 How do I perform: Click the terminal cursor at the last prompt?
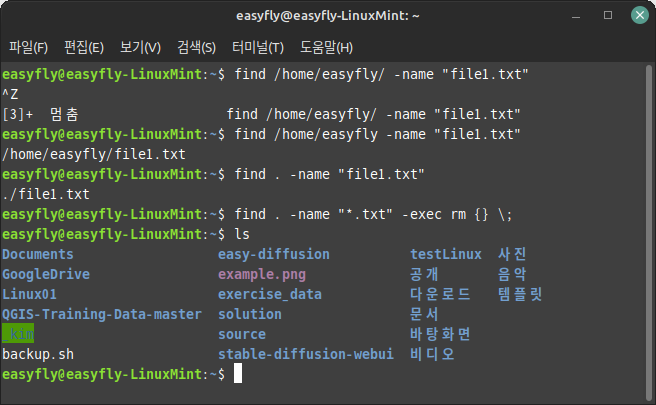[x=238, y=373]
